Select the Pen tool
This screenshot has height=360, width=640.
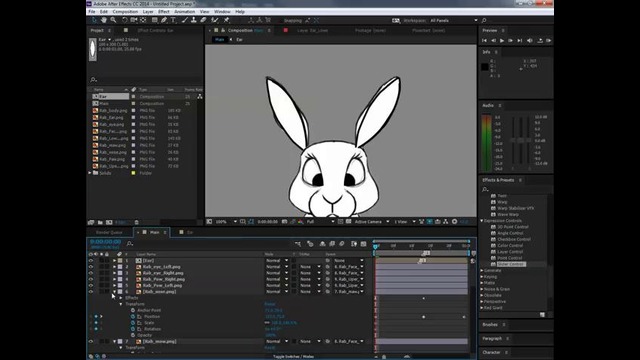coord(164,20)
